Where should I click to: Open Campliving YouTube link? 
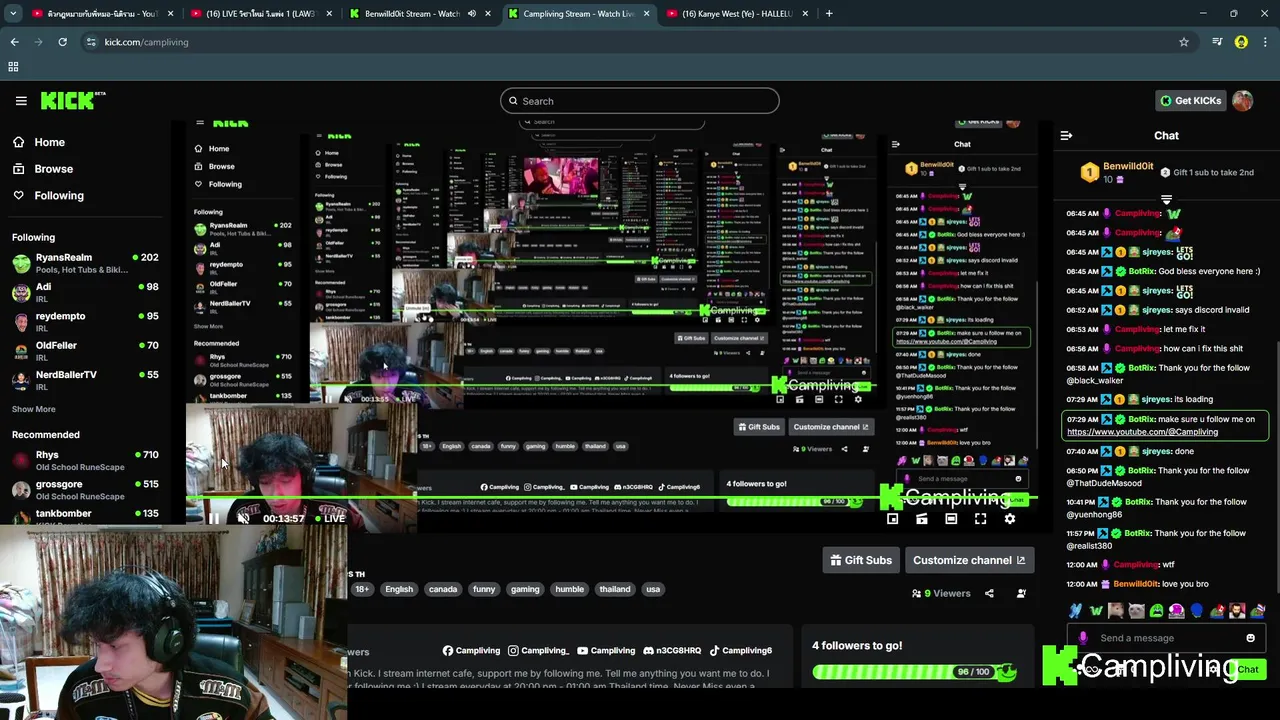606,651
